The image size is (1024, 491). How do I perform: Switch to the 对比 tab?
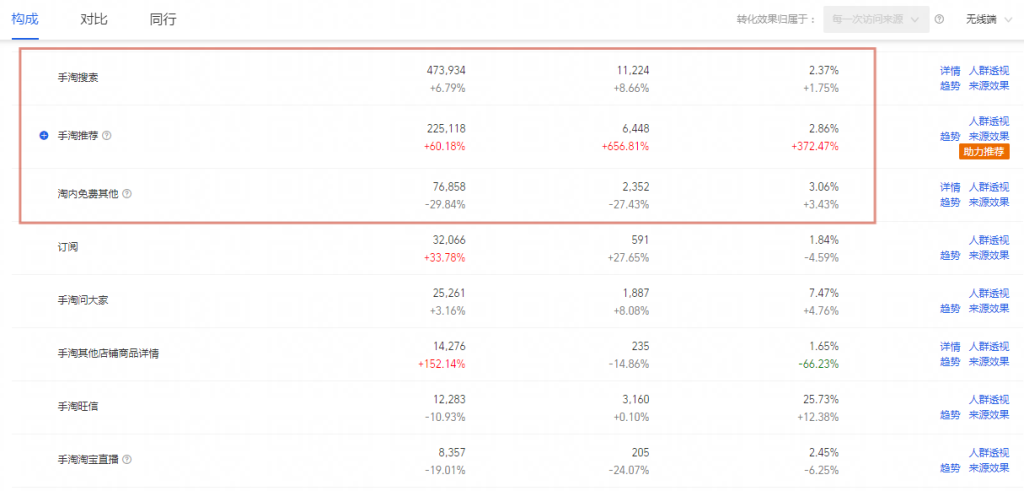point(94,19)
